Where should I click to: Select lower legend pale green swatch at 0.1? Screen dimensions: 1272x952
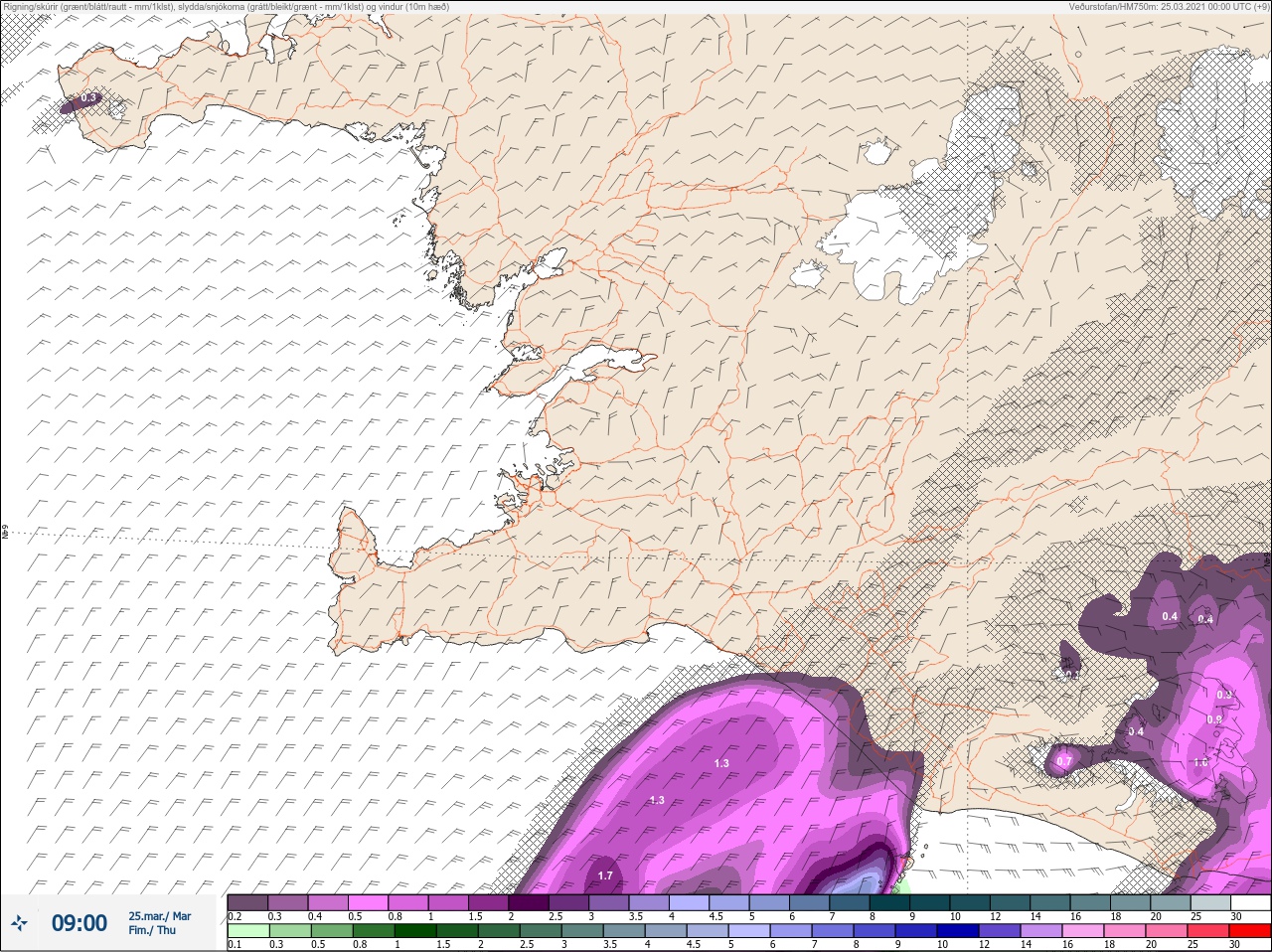pos(247,931)
